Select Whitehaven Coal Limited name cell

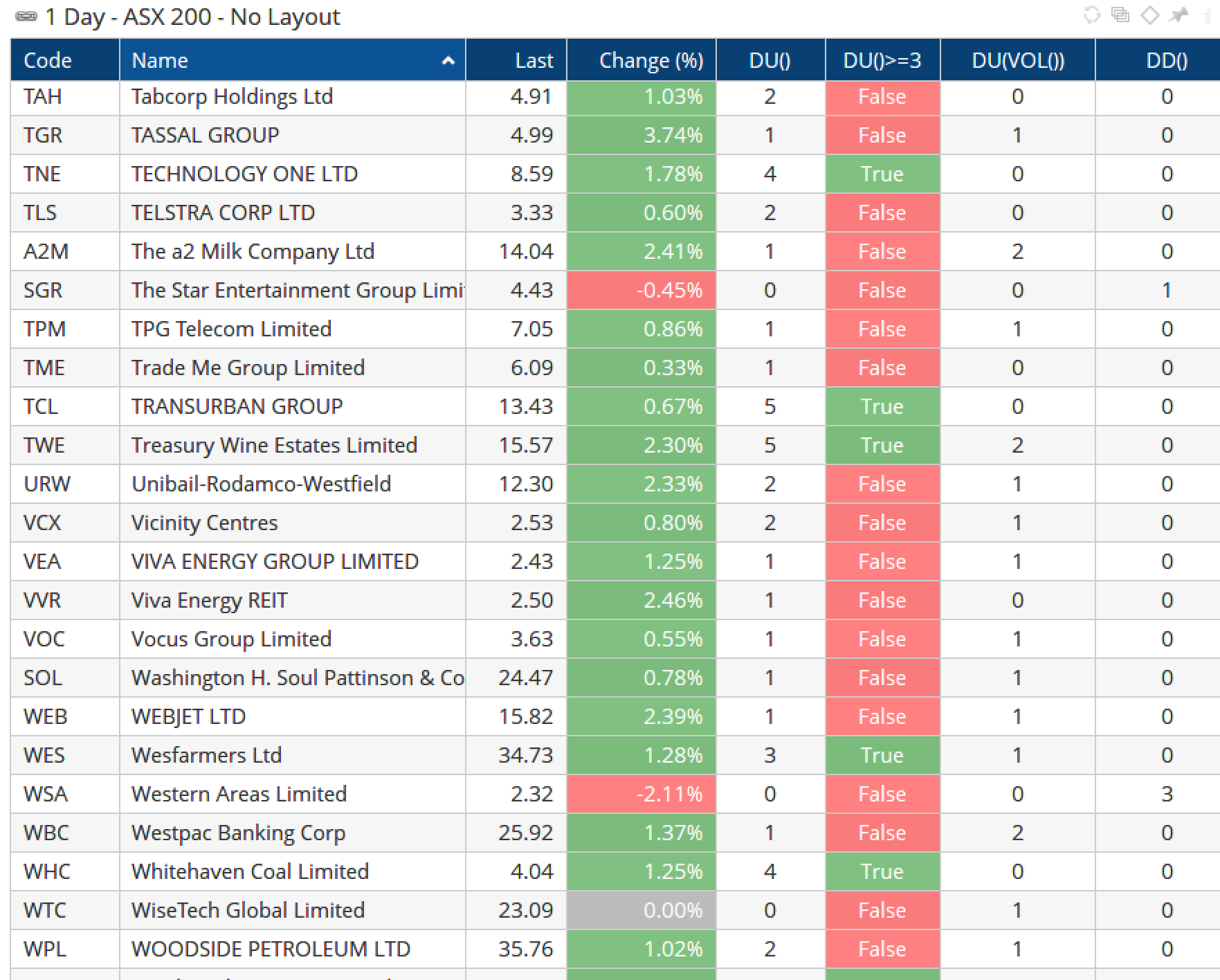(x=293, y=871)
